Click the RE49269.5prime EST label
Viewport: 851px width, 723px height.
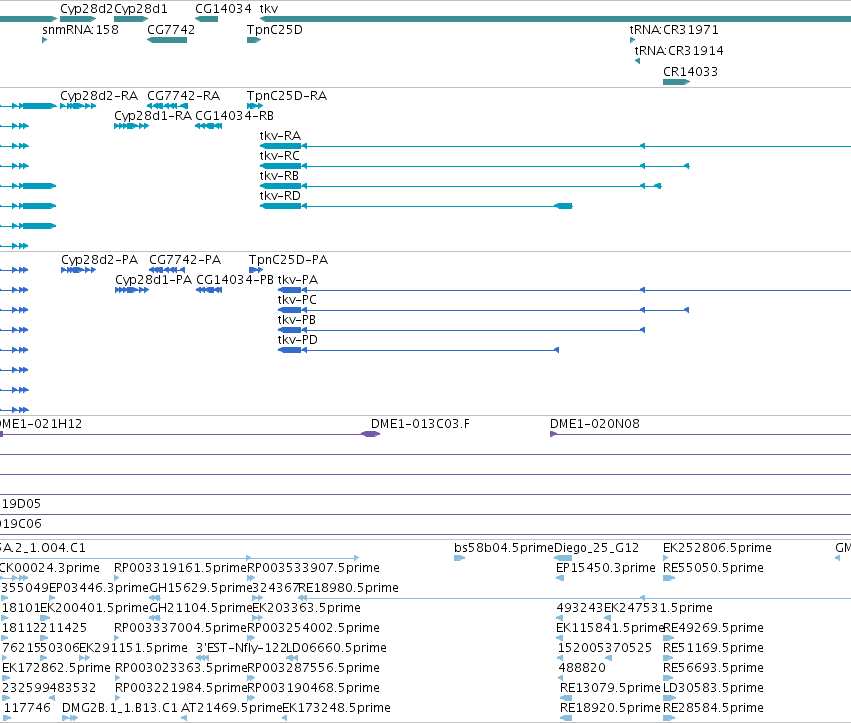(714, 628)
